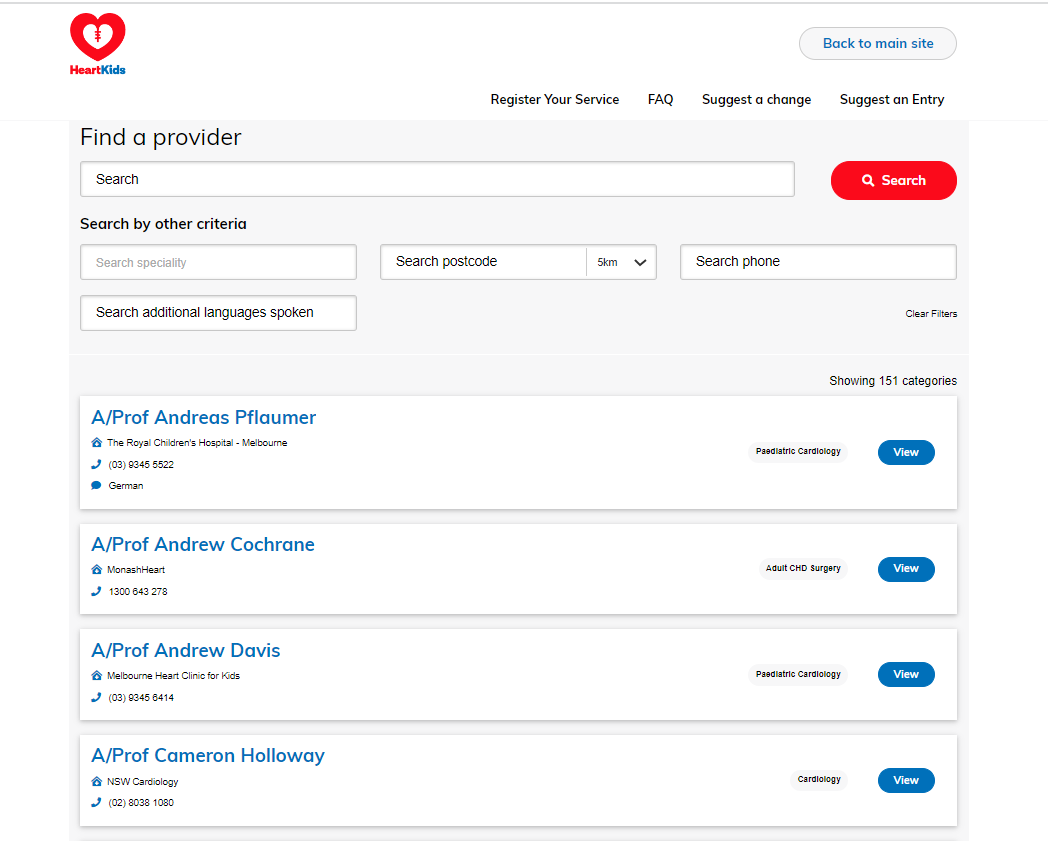Image resolution: width=1048 pixels, height=841 pixels.
Task: Click phone icon next to (03) 9345 5522
Action: 96,464
